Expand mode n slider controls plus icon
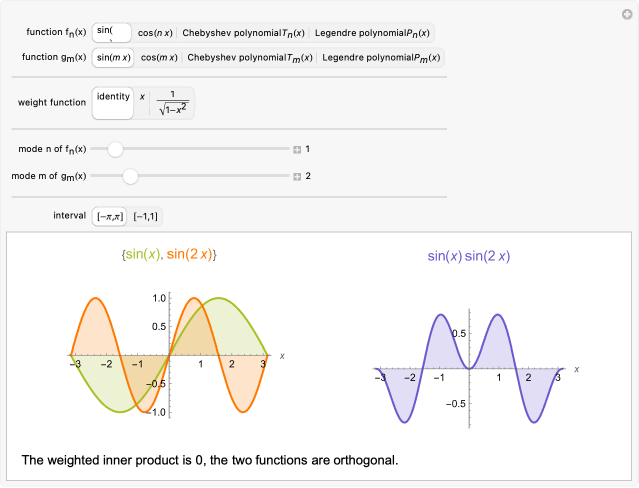The image size is (639, 488). [x=297, y=149]
